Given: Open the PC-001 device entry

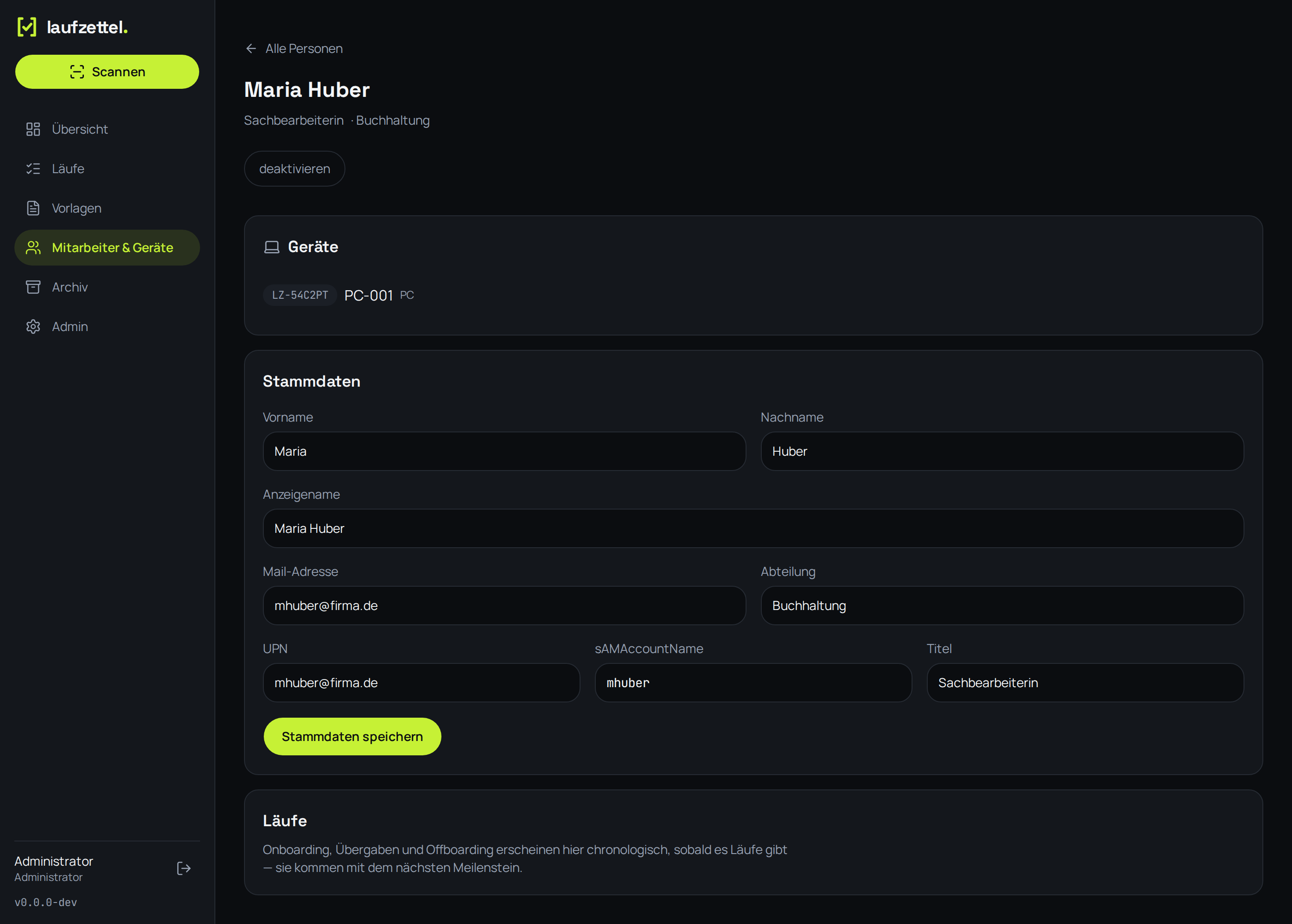Looking at the screenshot, I should pyautogui.click(x=369, y=295).
